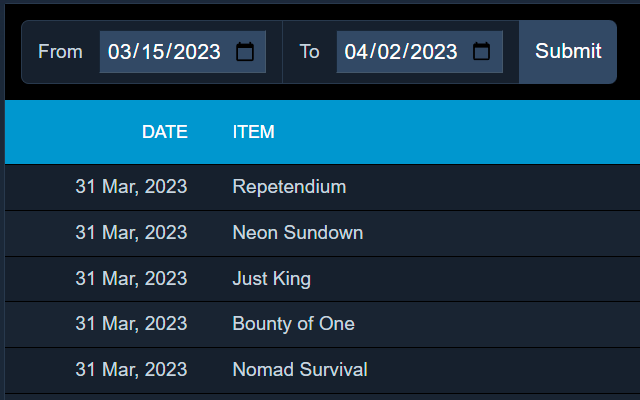Open the Repetendium item row
640x400 pixels.
(x=322, y=187)
